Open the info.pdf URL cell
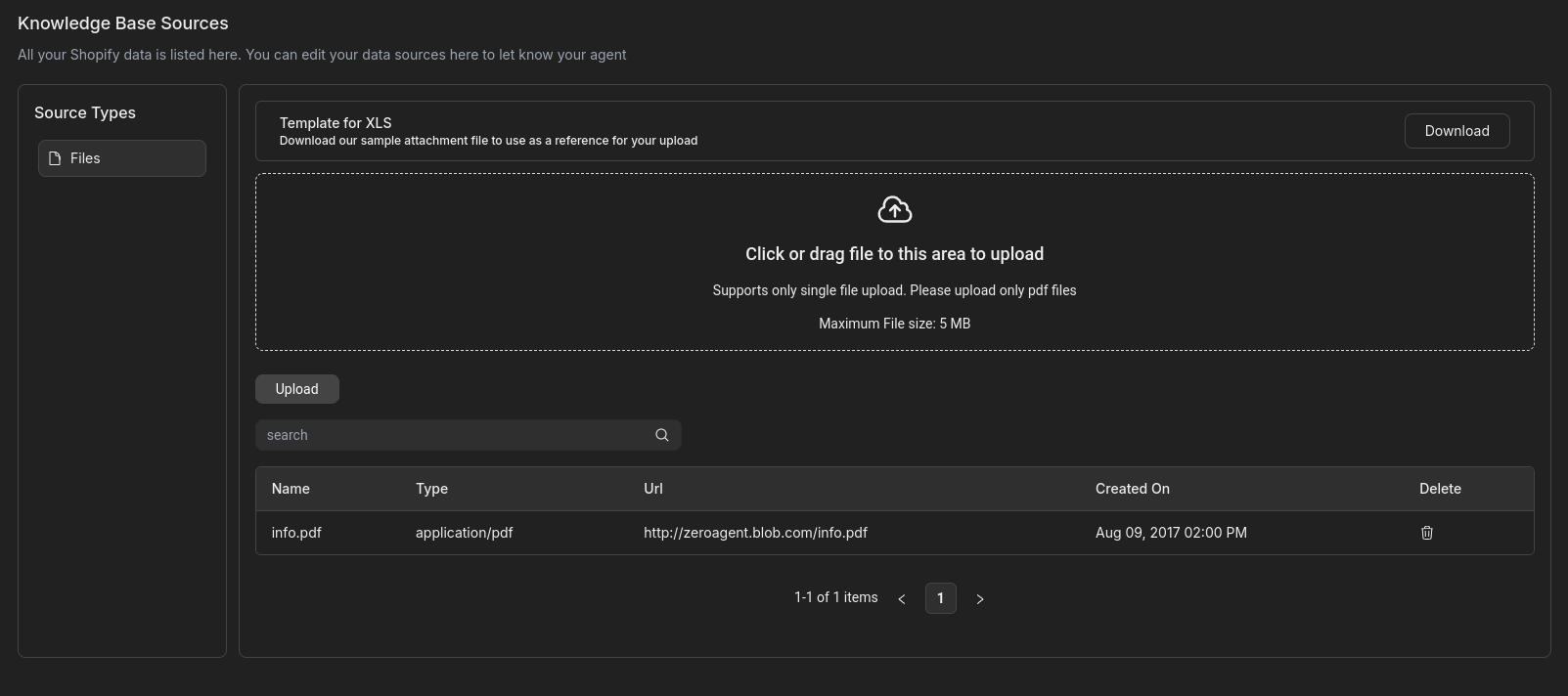 [x=755, y=533]
